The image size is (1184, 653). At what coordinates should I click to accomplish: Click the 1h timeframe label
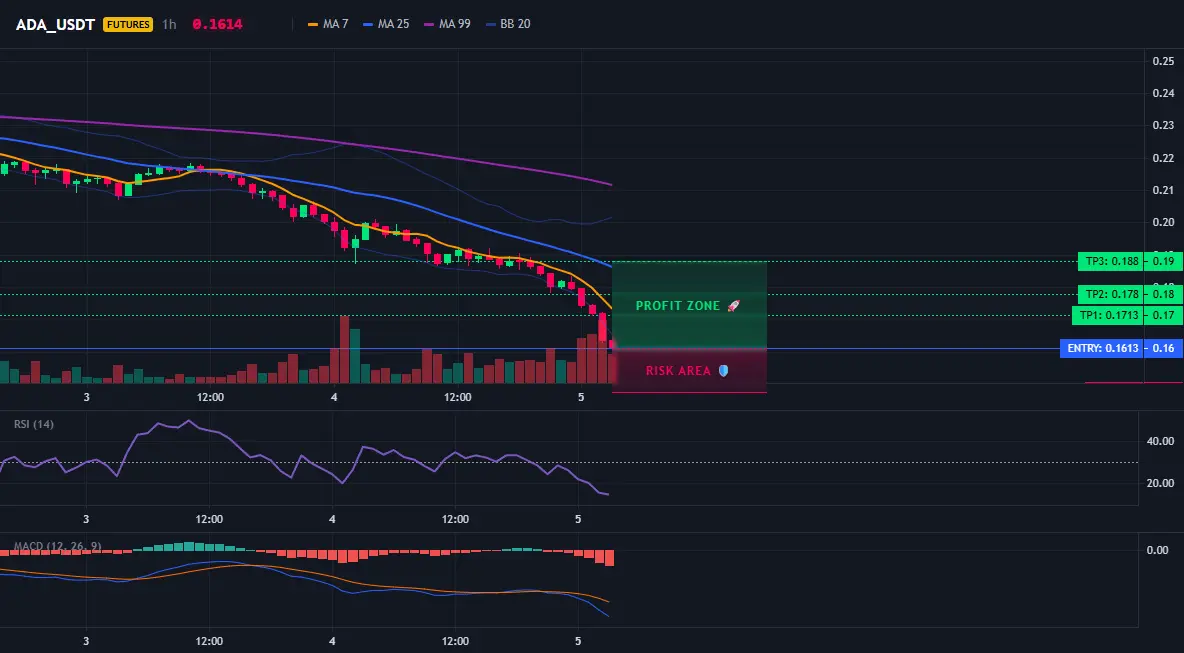[x=169, y=24]
